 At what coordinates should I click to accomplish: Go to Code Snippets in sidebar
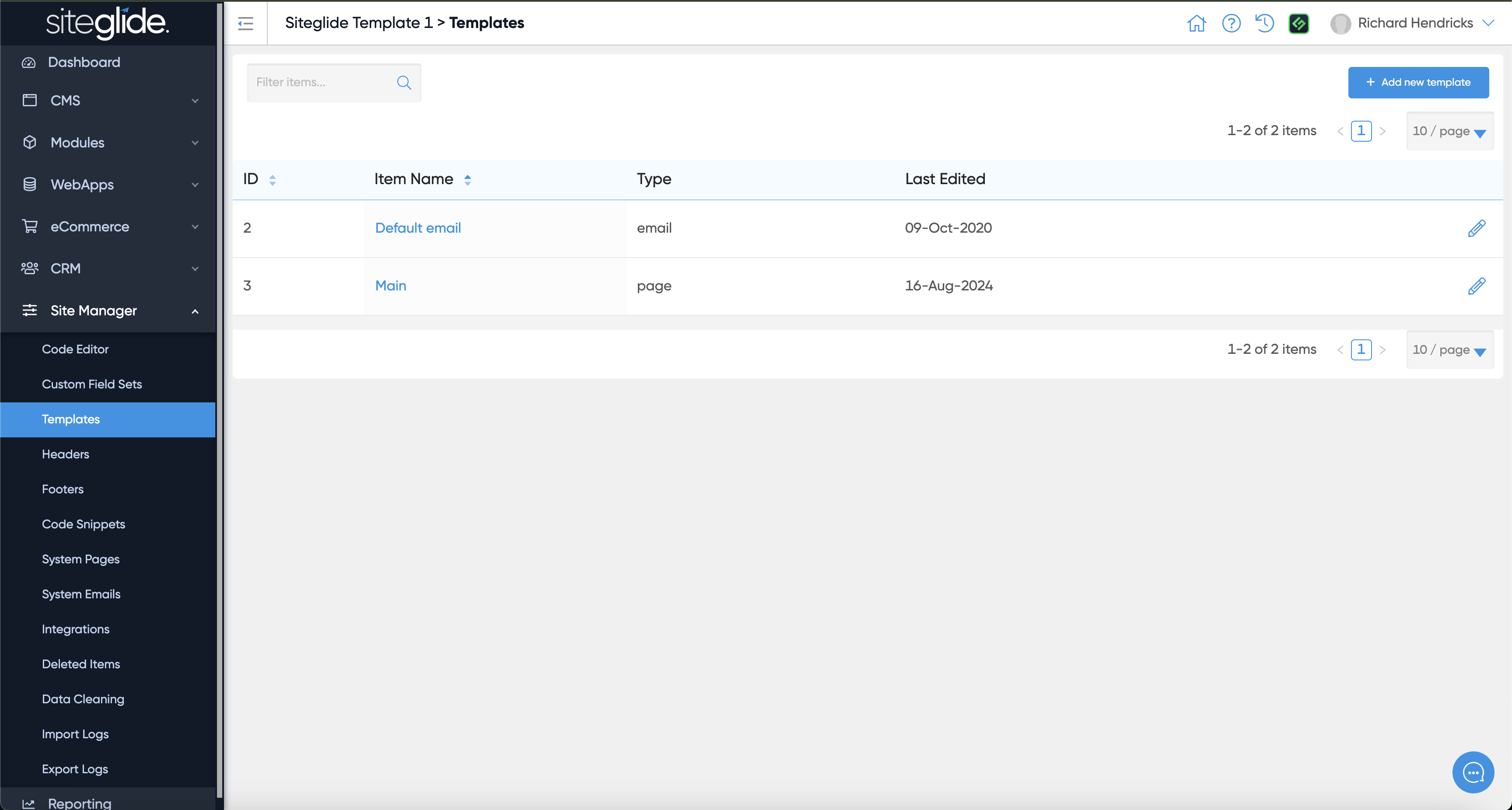click(x=84, y=524)
